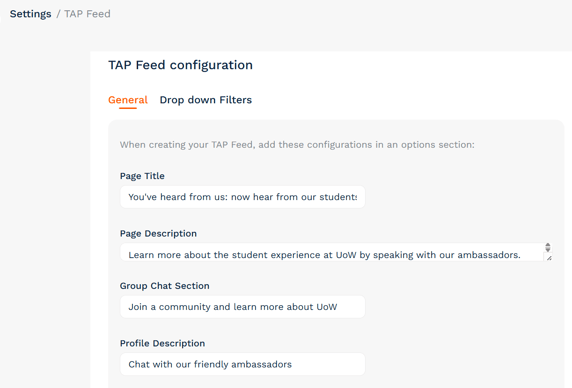Open the Drop down Filters tab

click(x=206, y=100)
